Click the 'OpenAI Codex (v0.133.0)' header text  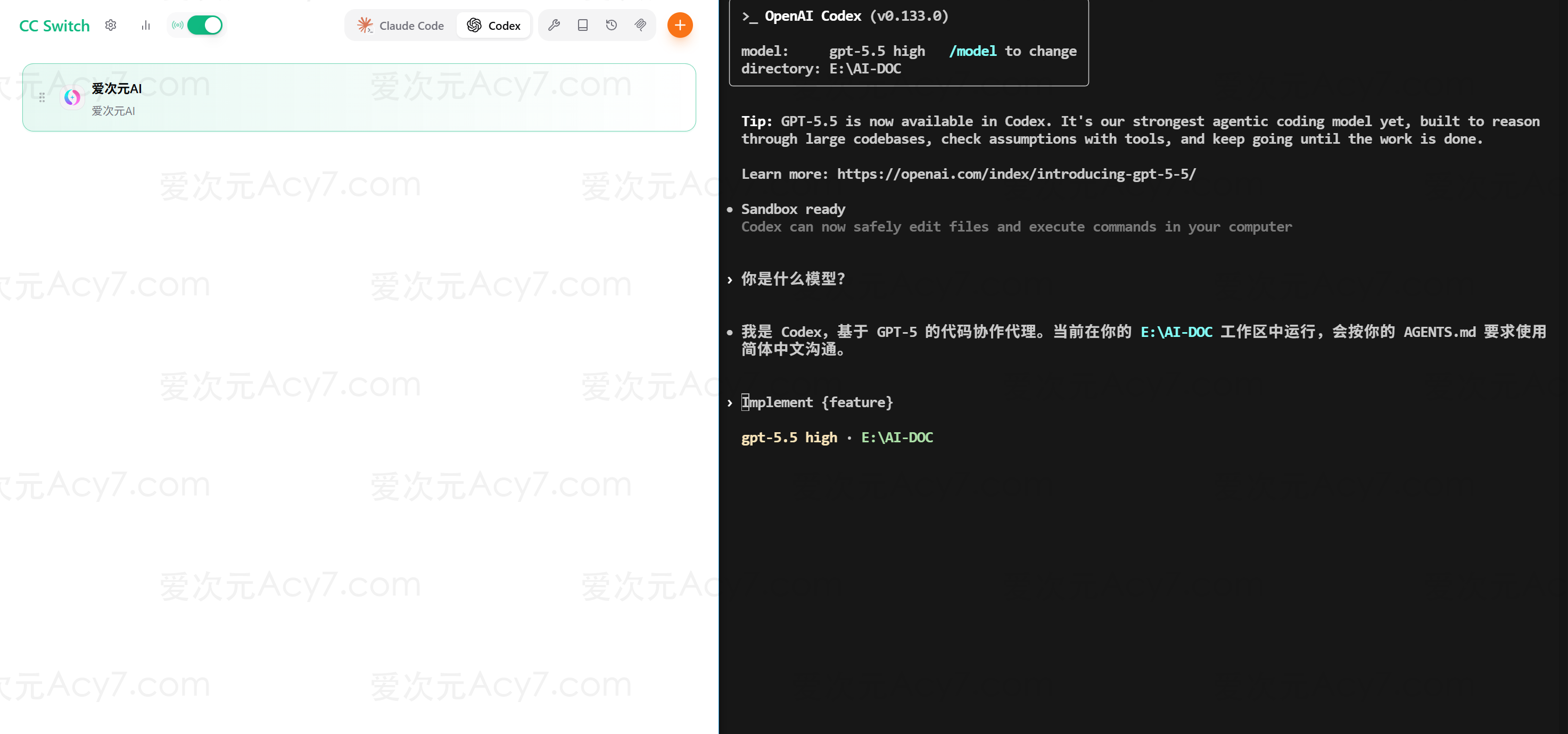(856, 16)
